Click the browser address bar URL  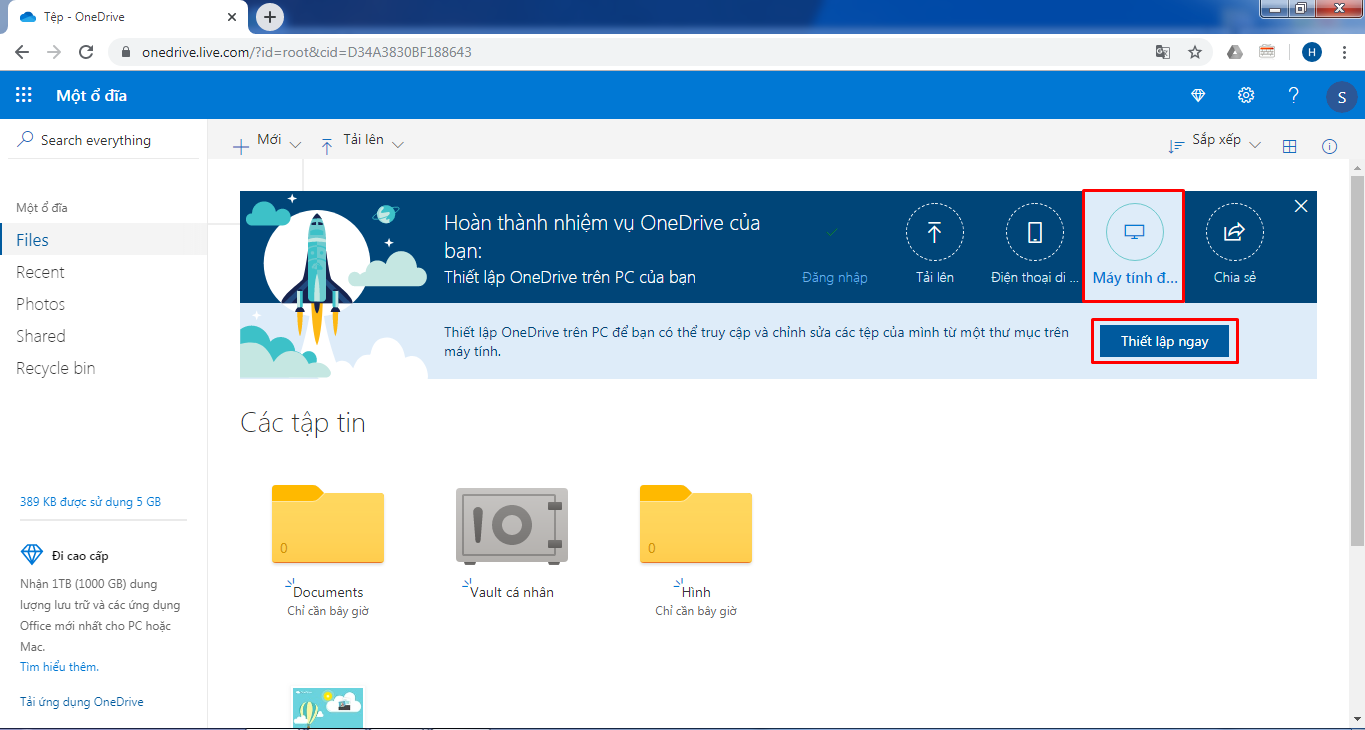307,52
